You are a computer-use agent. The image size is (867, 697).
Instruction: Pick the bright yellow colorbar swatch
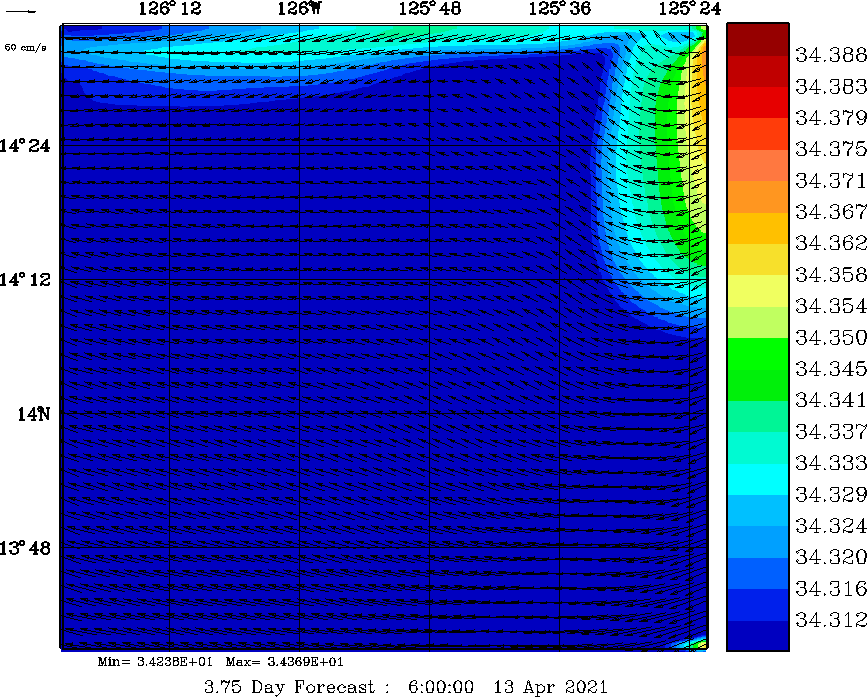tap(758, 291)
